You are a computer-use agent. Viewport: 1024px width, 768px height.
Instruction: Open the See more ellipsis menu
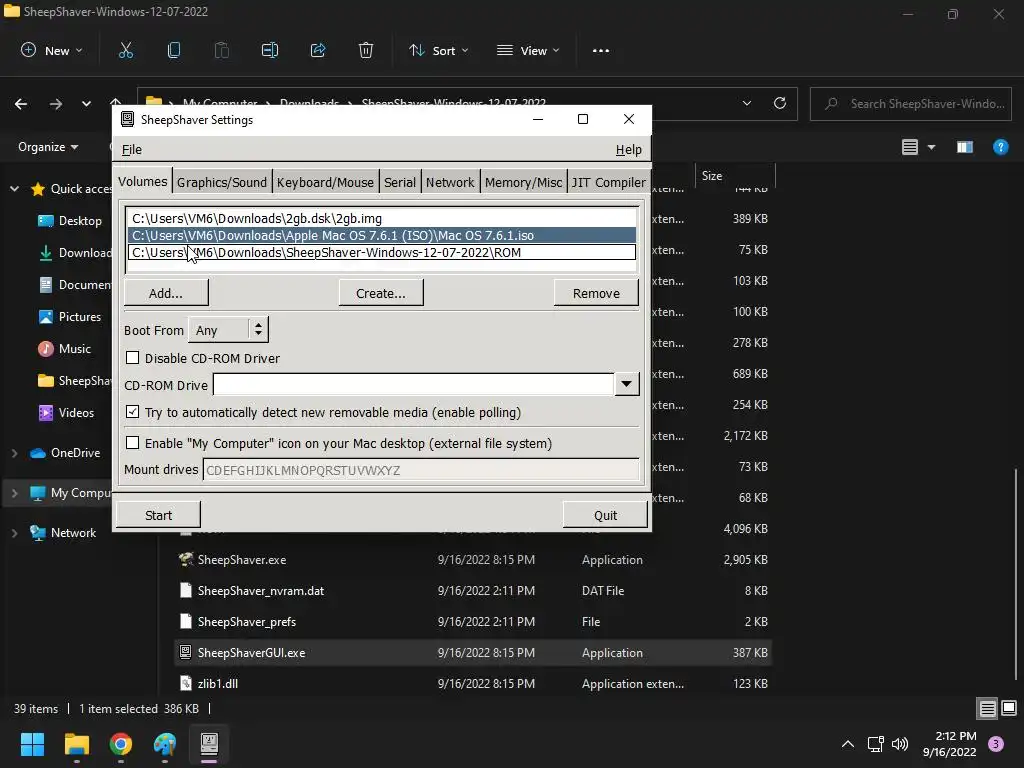(601, 50)
